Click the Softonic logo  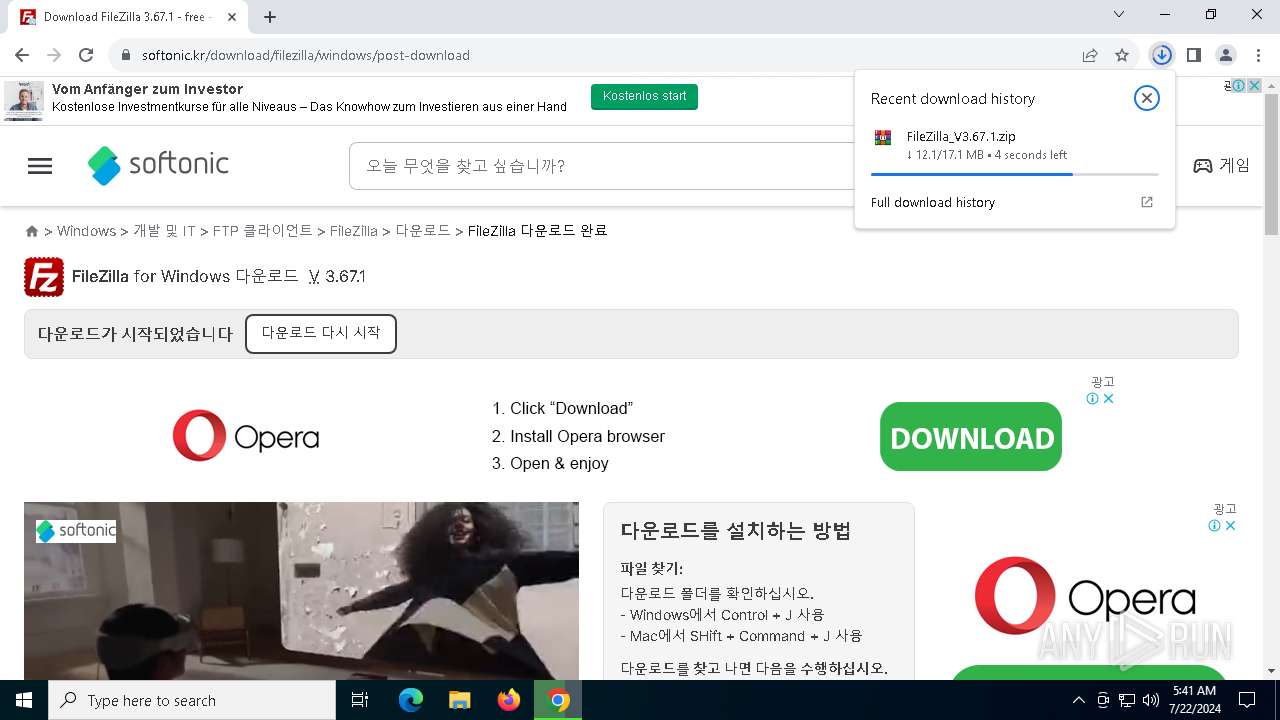[x=158, y=165]
